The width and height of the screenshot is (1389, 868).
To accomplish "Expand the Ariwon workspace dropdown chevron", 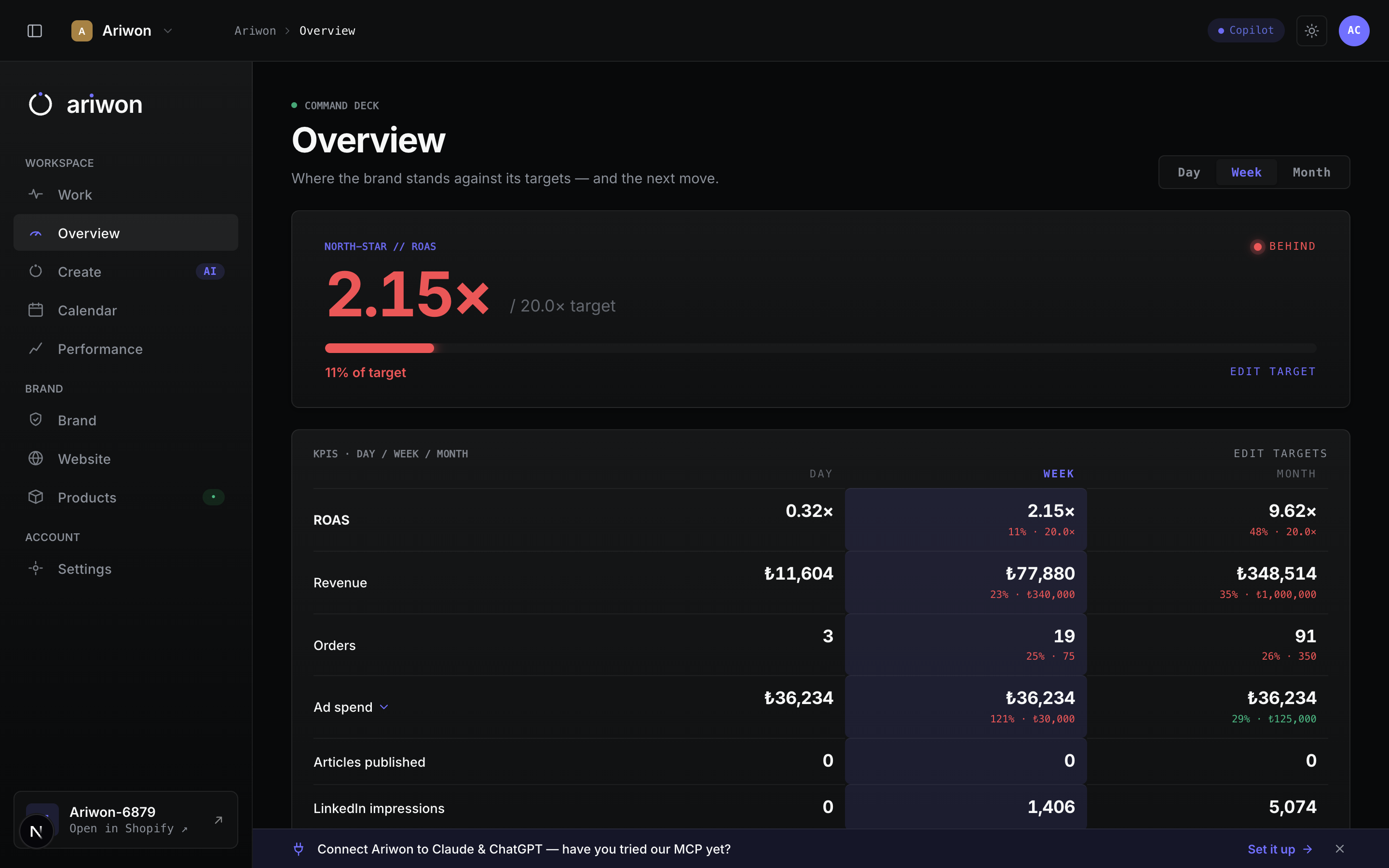I will 168,30.
